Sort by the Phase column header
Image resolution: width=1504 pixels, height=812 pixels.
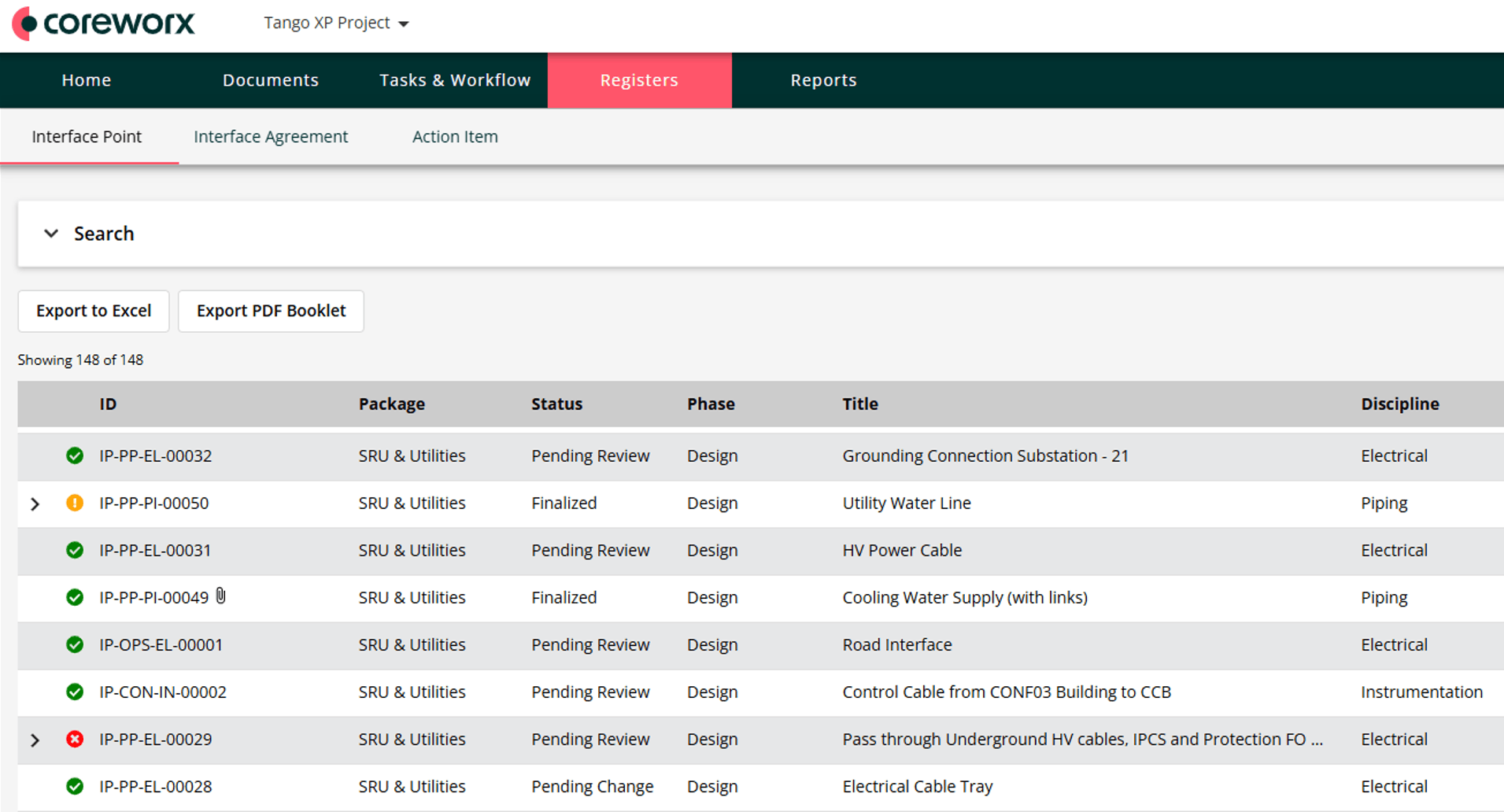711,404
